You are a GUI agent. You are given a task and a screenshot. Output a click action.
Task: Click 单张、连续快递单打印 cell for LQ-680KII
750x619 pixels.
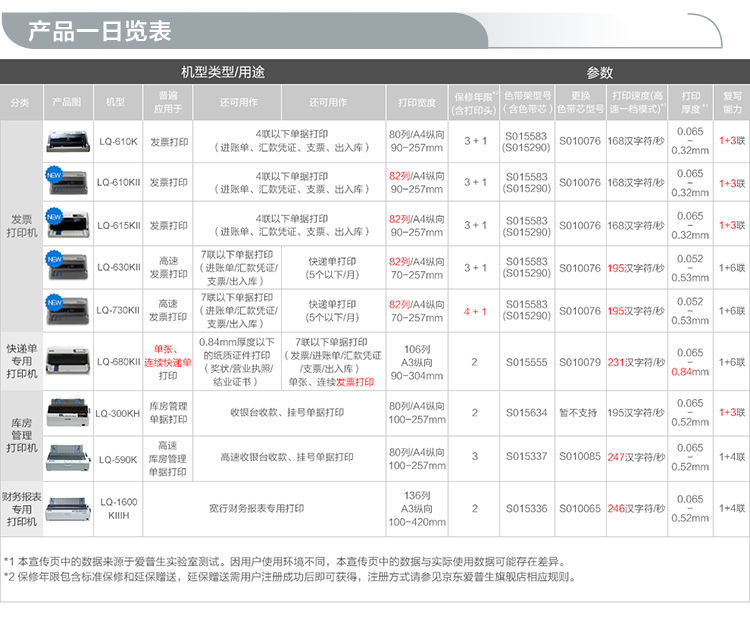[x=168, y=362]
